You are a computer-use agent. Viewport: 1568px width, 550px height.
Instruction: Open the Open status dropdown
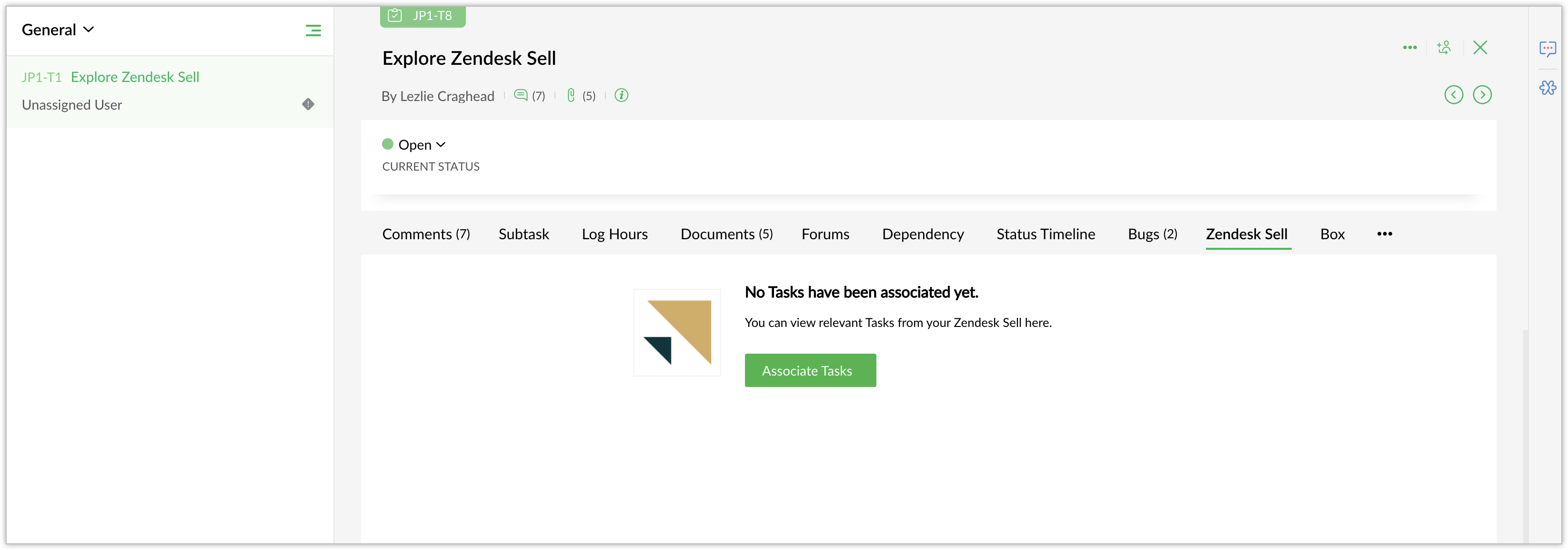point(421,145)
